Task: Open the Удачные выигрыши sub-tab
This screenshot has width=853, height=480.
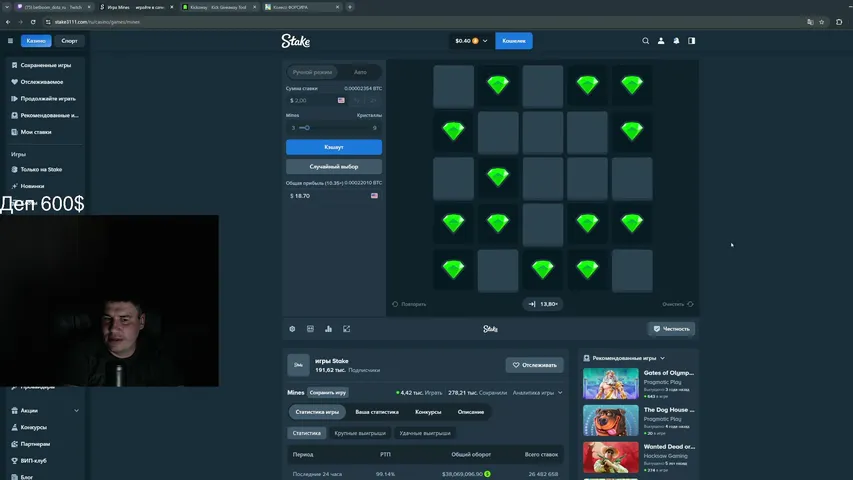Action: [x=425, y=433]
